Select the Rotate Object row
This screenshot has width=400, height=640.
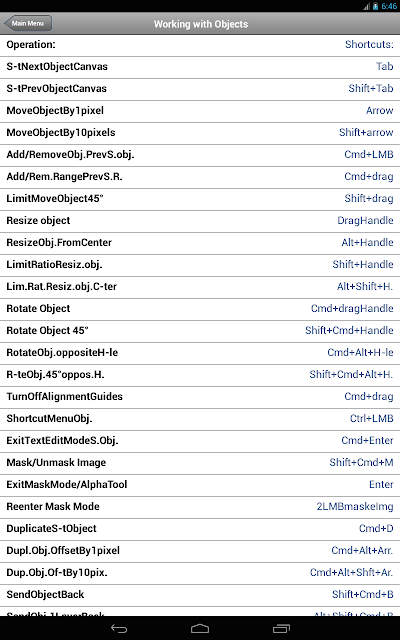[x=200, y=309]
